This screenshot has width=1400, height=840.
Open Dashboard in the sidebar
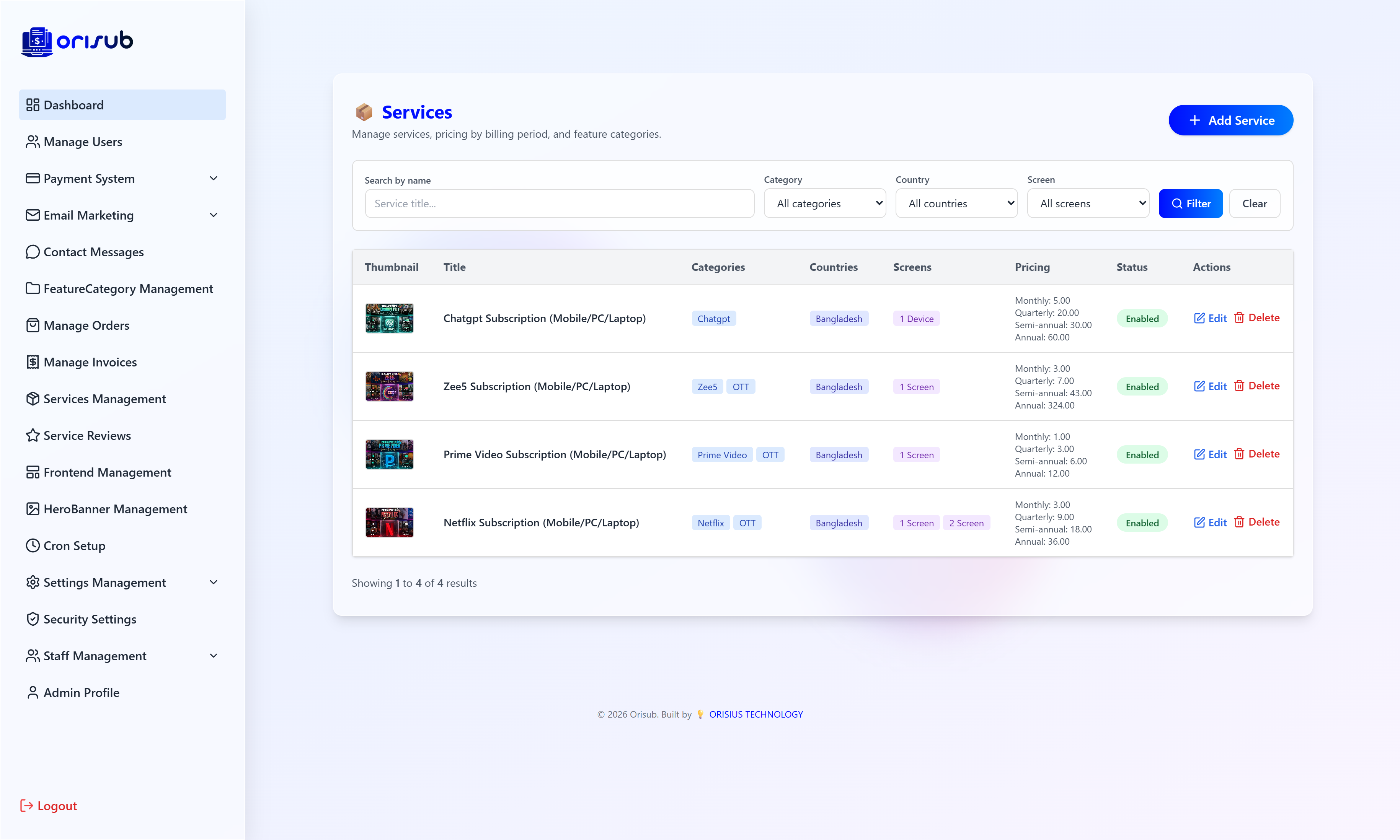tap(122, 105)
